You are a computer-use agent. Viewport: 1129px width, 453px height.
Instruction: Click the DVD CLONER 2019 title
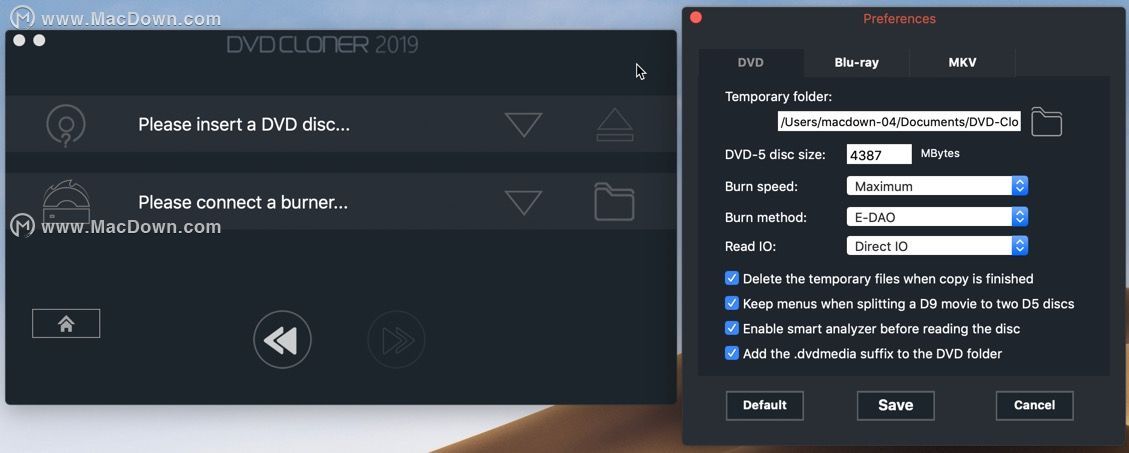pos(323,45)
